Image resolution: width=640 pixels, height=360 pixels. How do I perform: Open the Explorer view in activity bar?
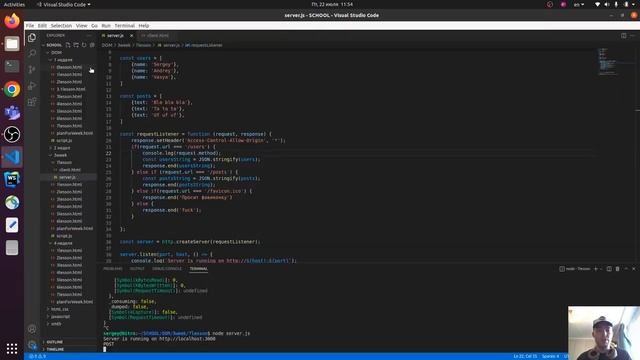pos(32,38)
